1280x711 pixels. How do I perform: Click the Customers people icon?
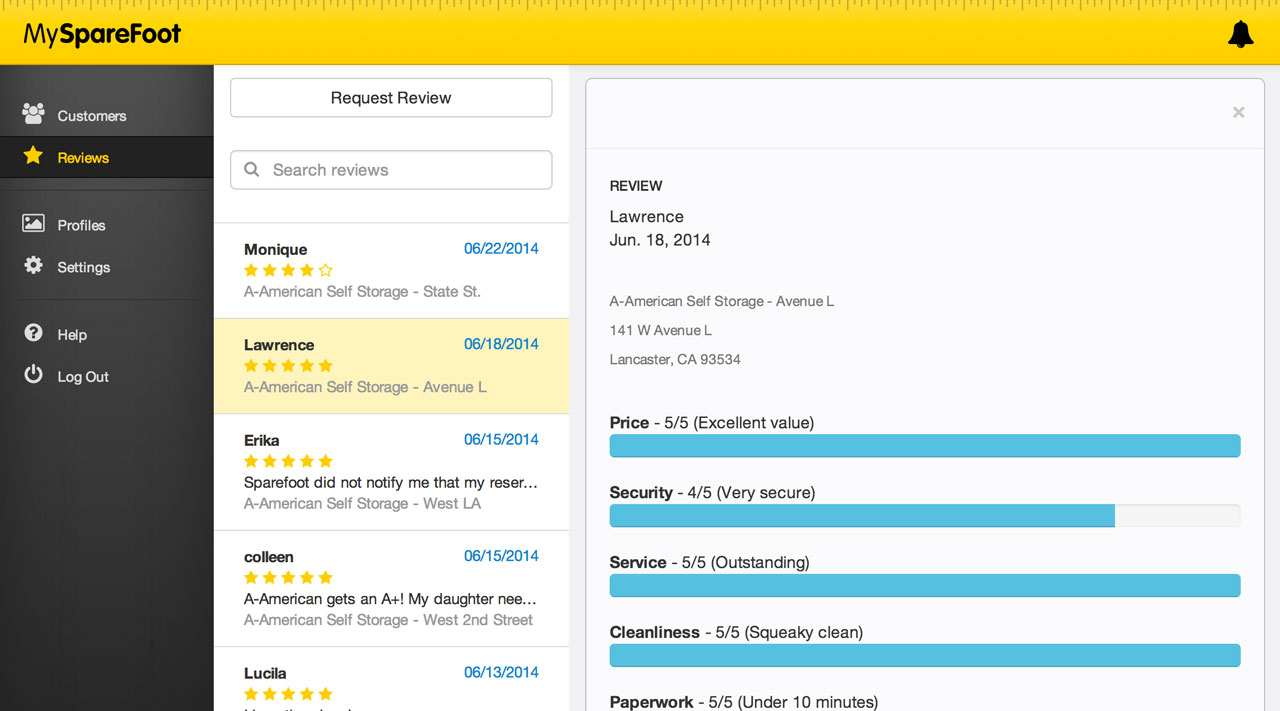tap(33, 114)
